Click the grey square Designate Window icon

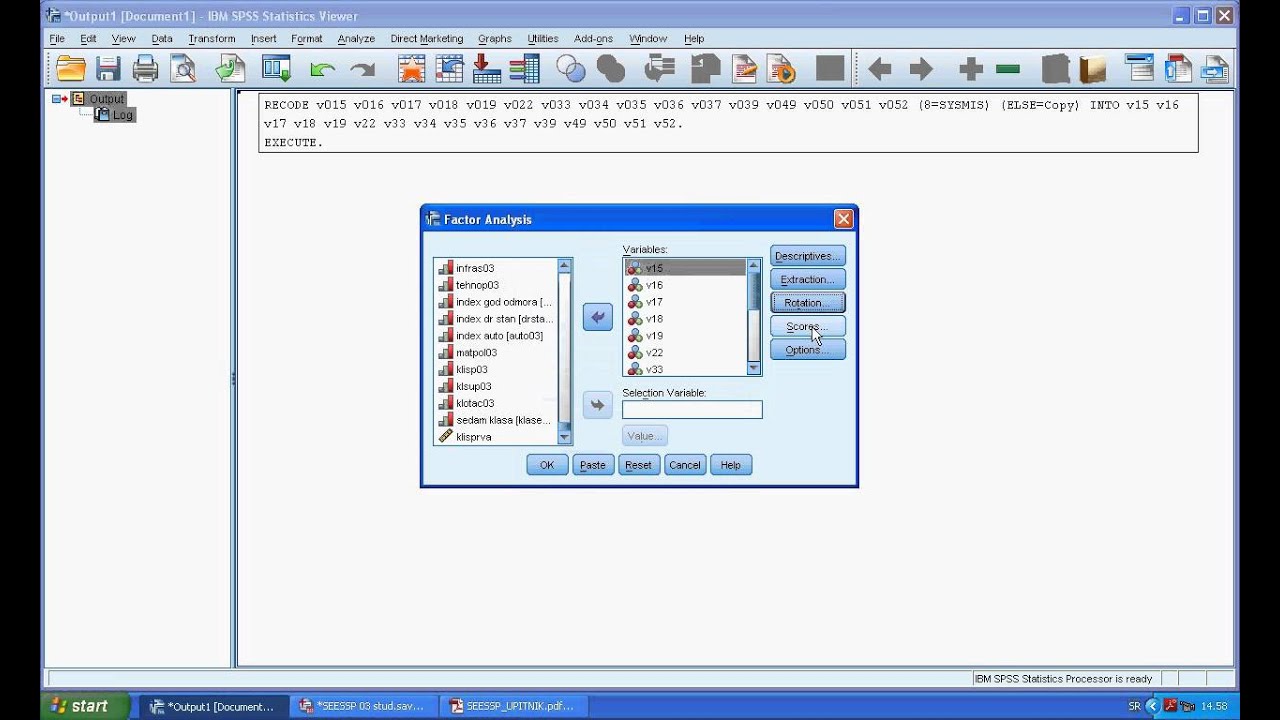(x=830, y=69)
